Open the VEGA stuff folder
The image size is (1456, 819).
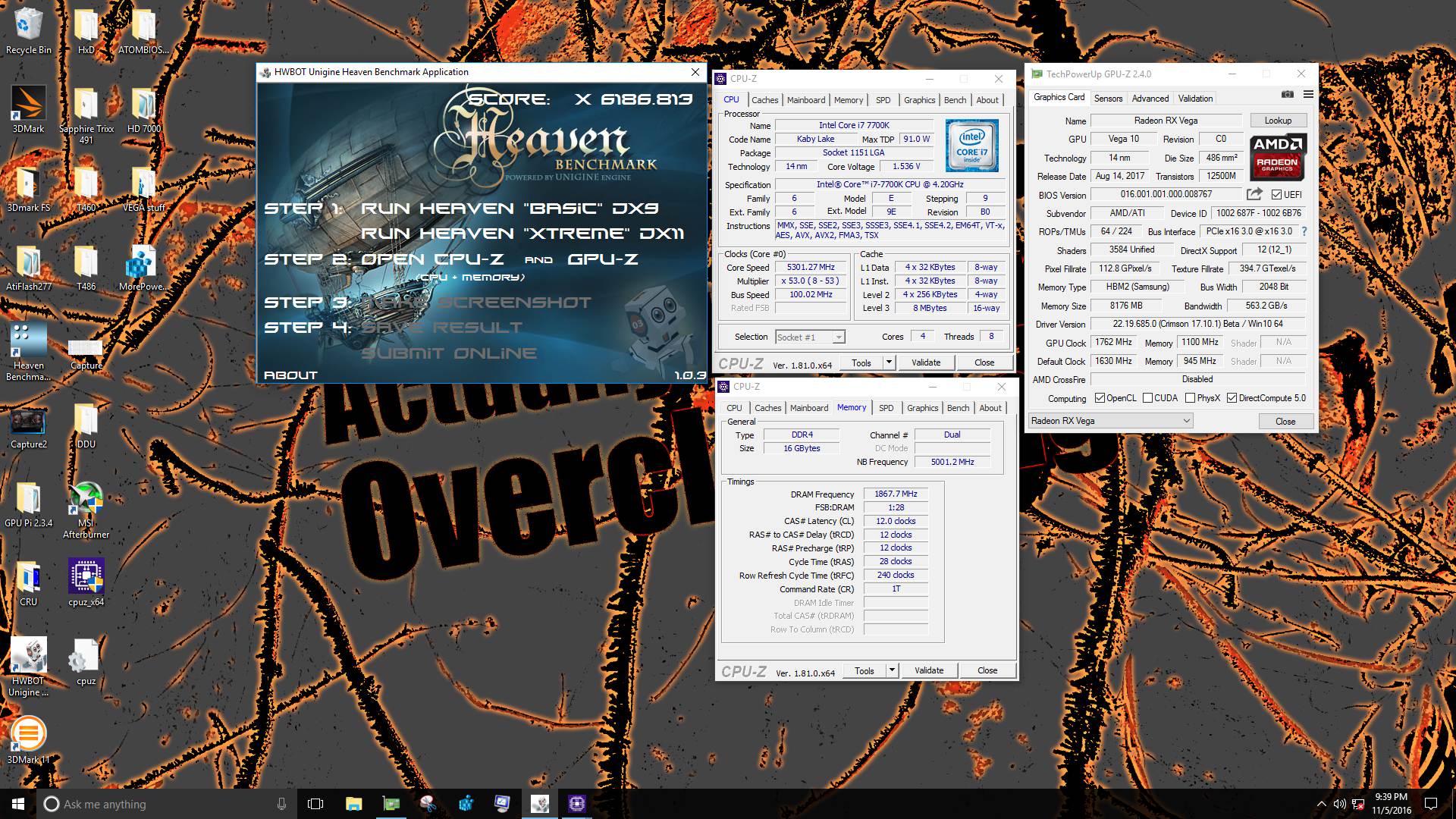pyautogui.click(x=143, y=188)
